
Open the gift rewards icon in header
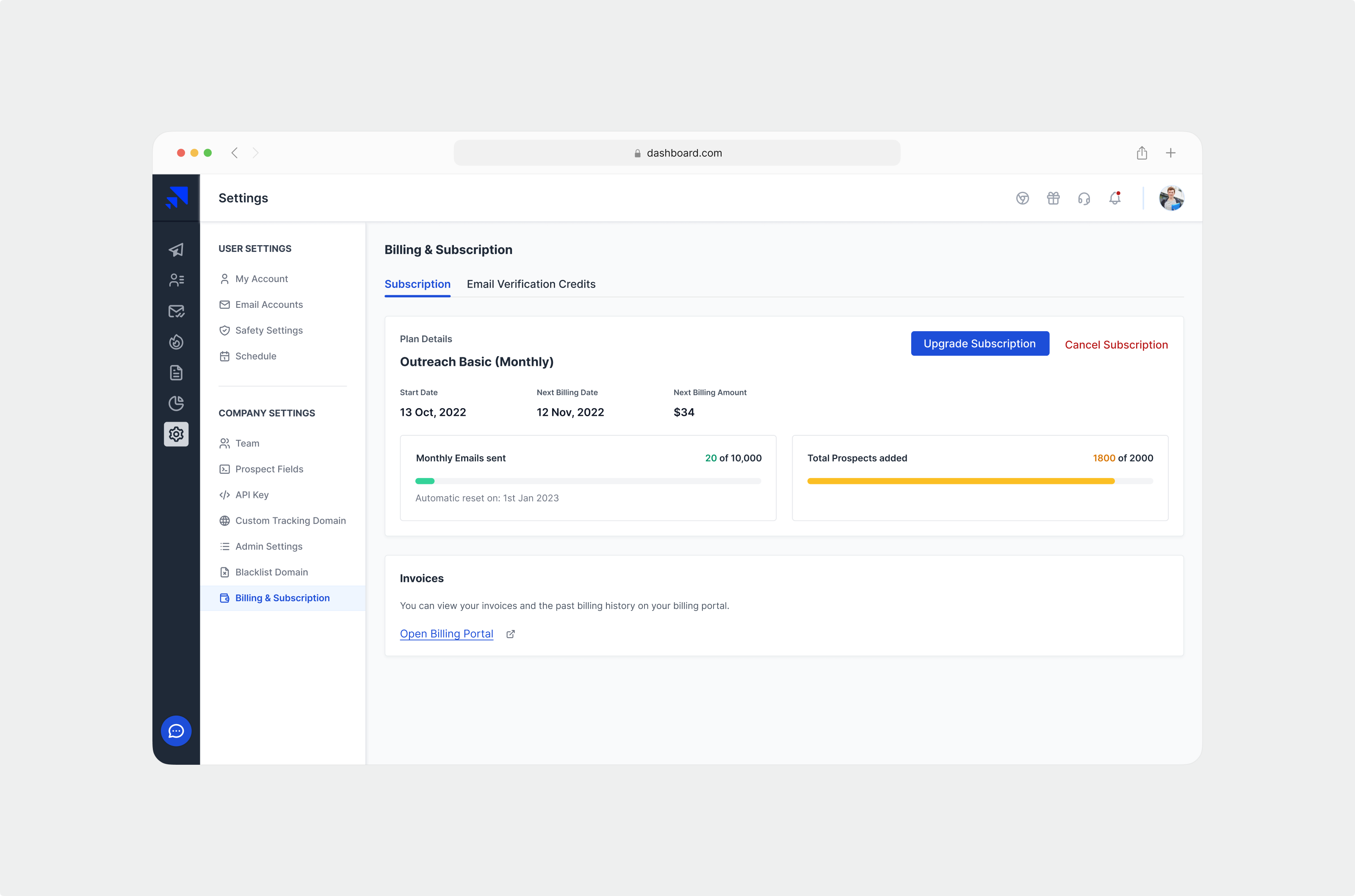[1054, 198]
